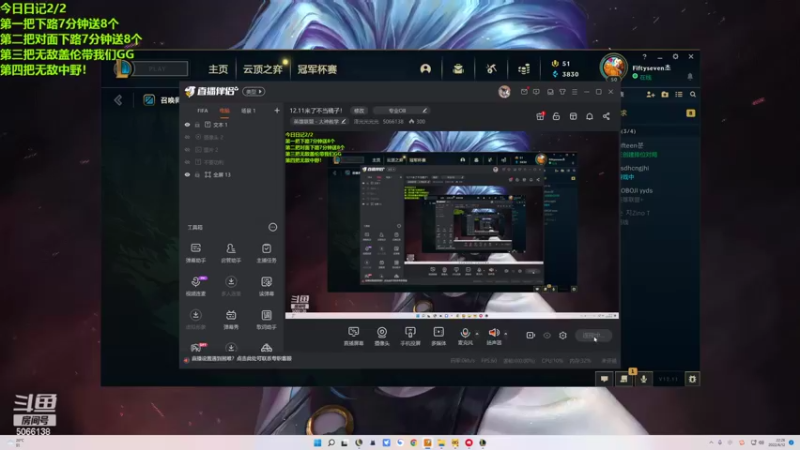Open the mode switch pill beside streaming app logo
This screenshot has height=450, width=800.
click(x=254, y=92)
